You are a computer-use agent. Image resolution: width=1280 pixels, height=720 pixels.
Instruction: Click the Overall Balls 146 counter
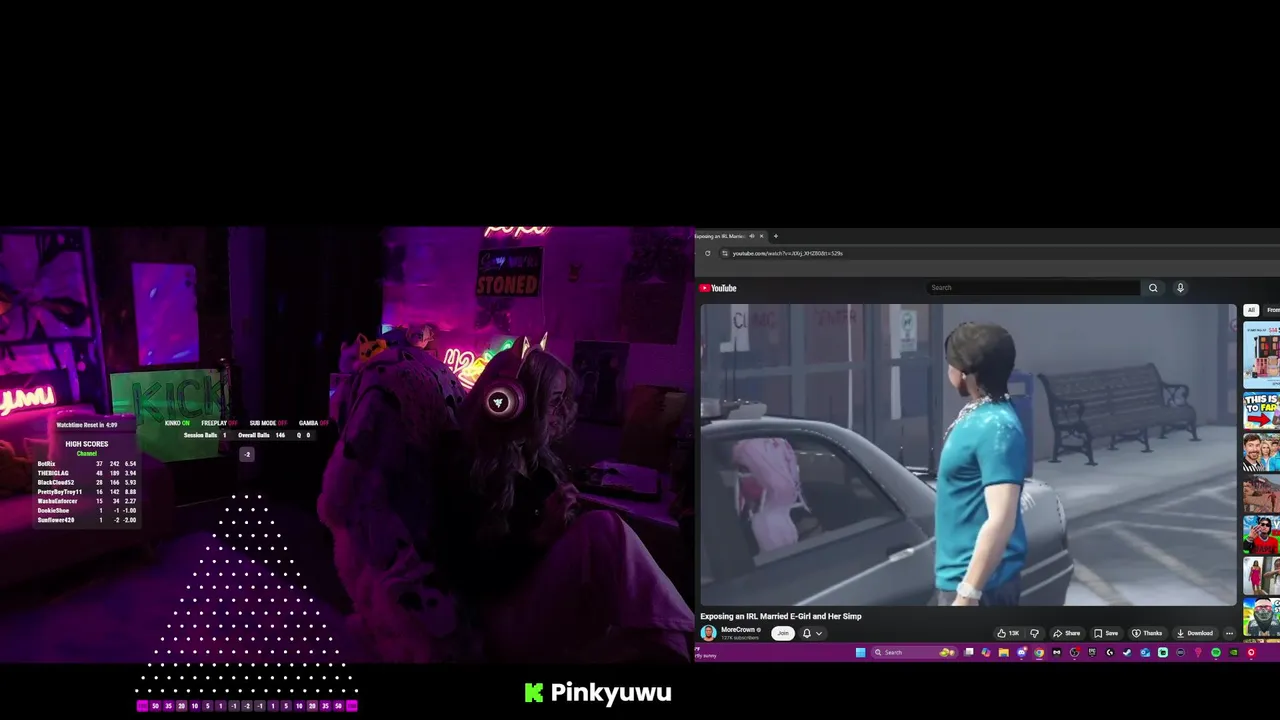(262, 435)
